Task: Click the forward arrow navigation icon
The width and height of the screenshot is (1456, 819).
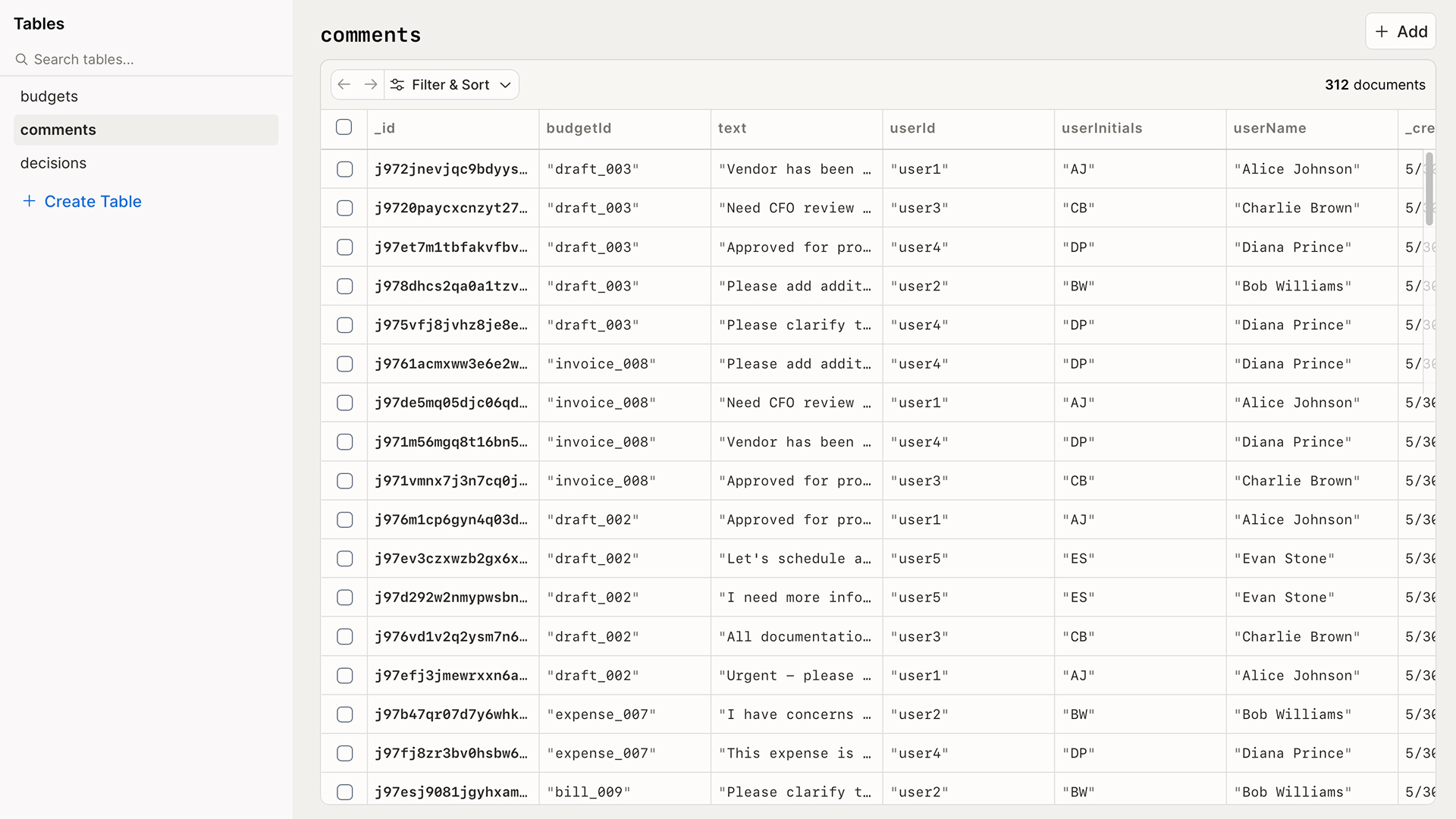Action: [x=371, y=85]
